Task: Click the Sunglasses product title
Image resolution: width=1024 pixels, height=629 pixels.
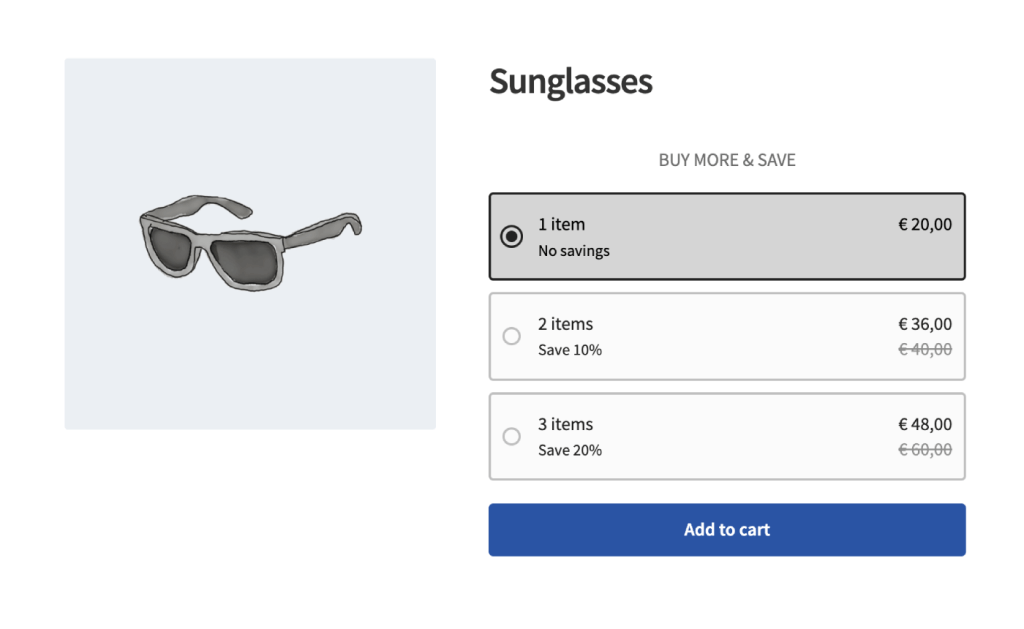Action: (x=570, y=82)
